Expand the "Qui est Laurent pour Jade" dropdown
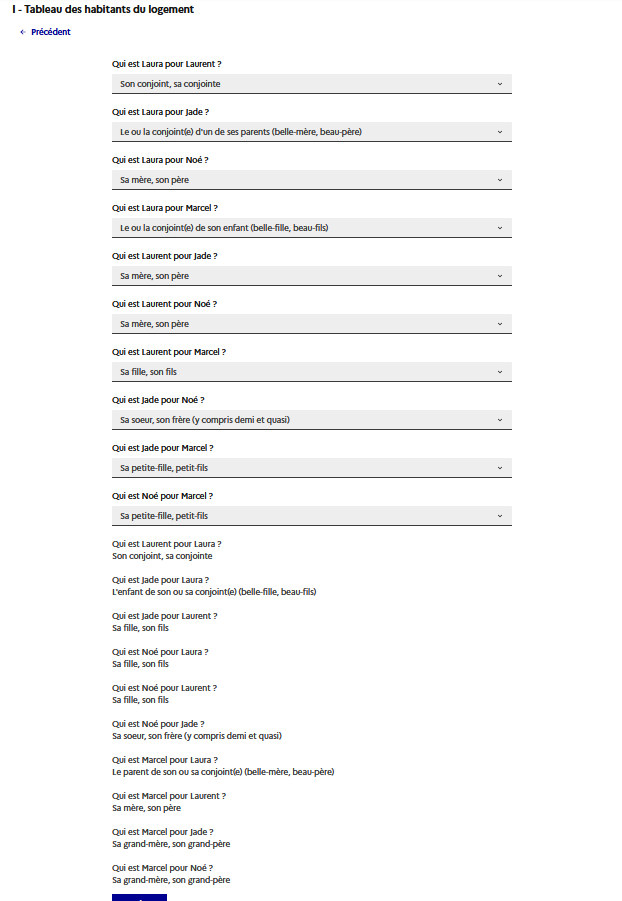Screen dimensions: 622x901 coord(311,276)
